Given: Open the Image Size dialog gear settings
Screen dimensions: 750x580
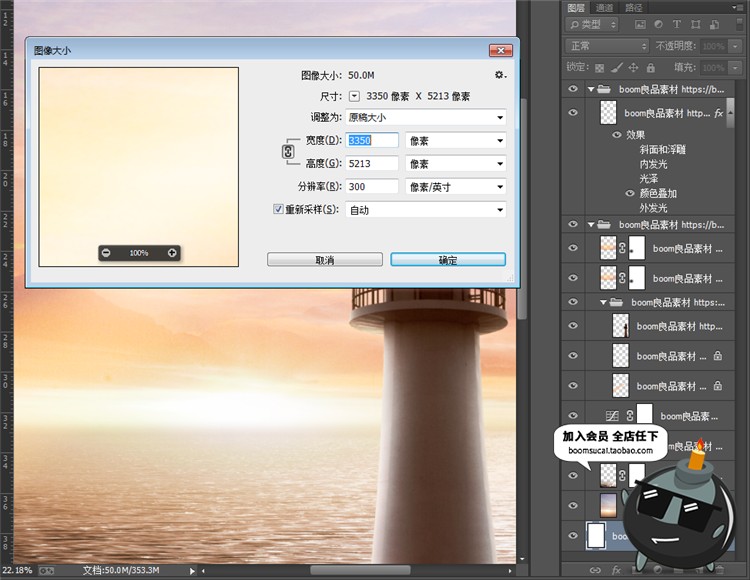Looking at the screenshot, I should coord(499,75).
